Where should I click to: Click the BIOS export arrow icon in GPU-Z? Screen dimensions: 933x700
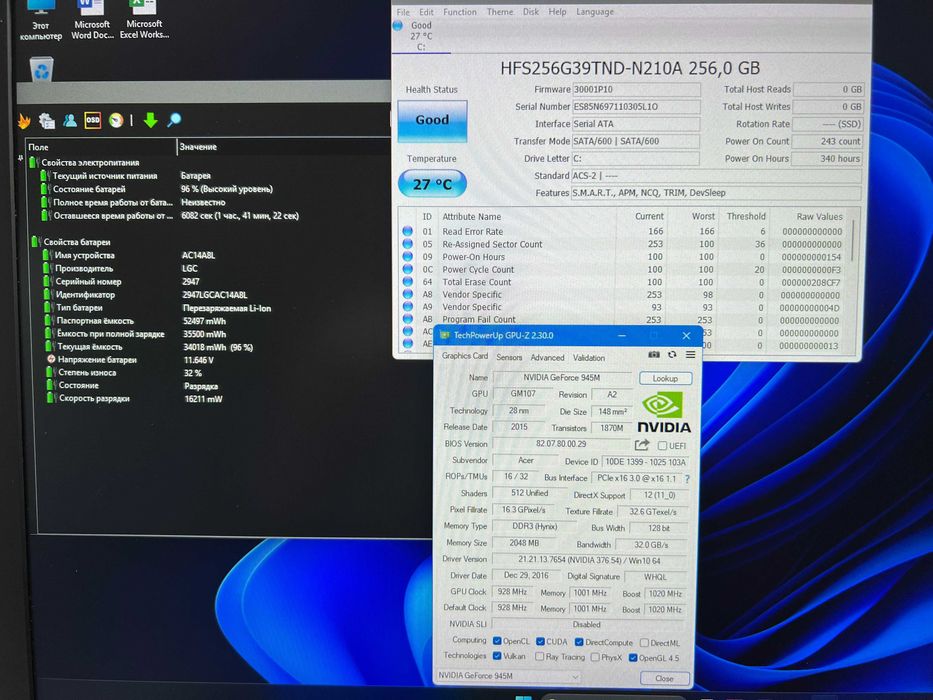pos(641,445)
